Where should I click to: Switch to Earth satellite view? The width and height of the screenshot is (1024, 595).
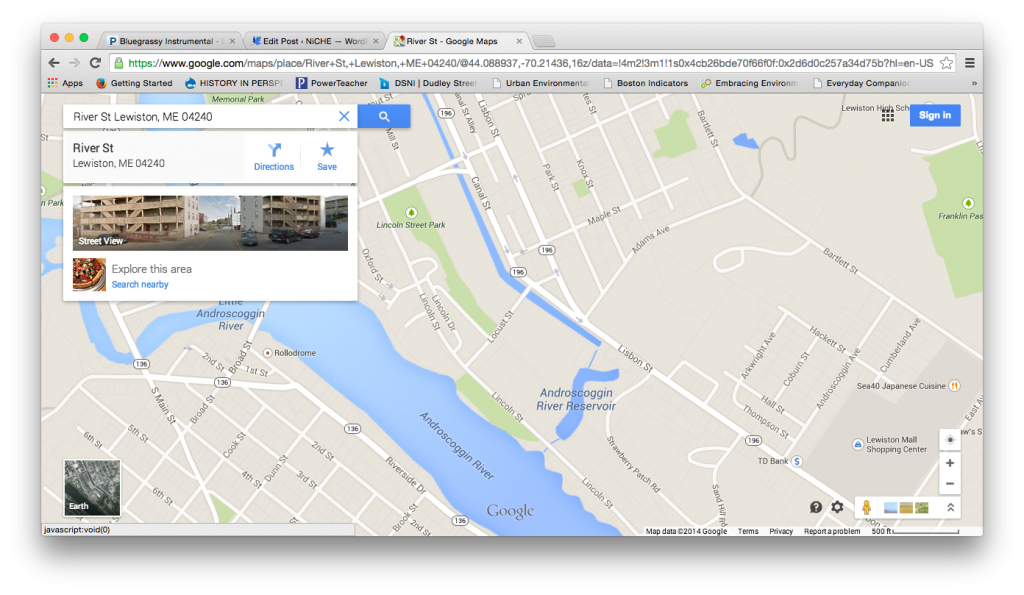[92, 487]
